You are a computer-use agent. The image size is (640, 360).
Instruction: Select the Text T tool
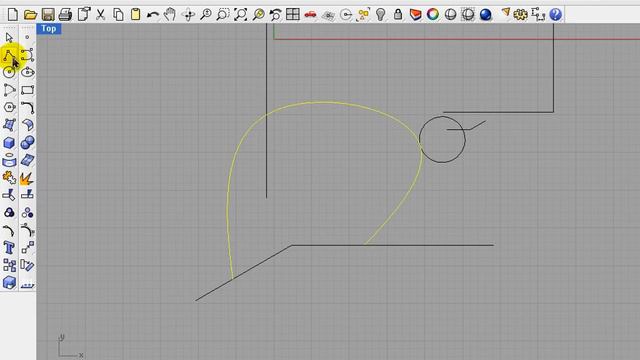click(x=9, y=248)
